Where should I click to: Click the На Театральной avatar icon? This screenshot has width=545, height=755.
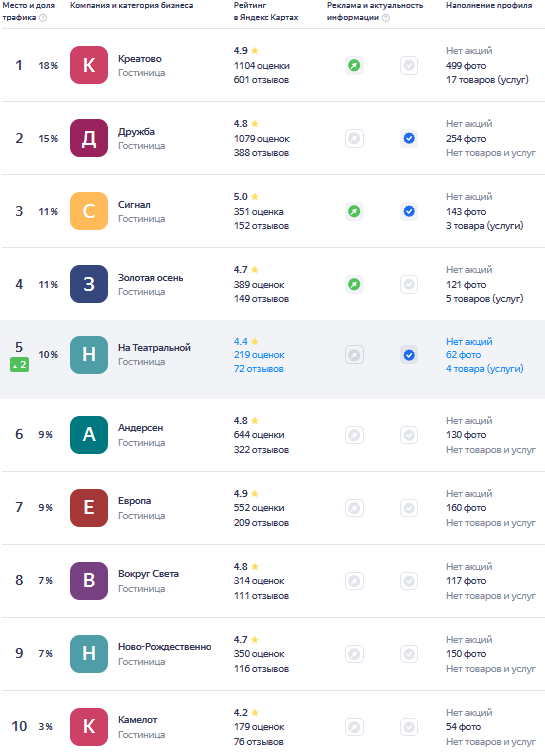tap(89, 355)
